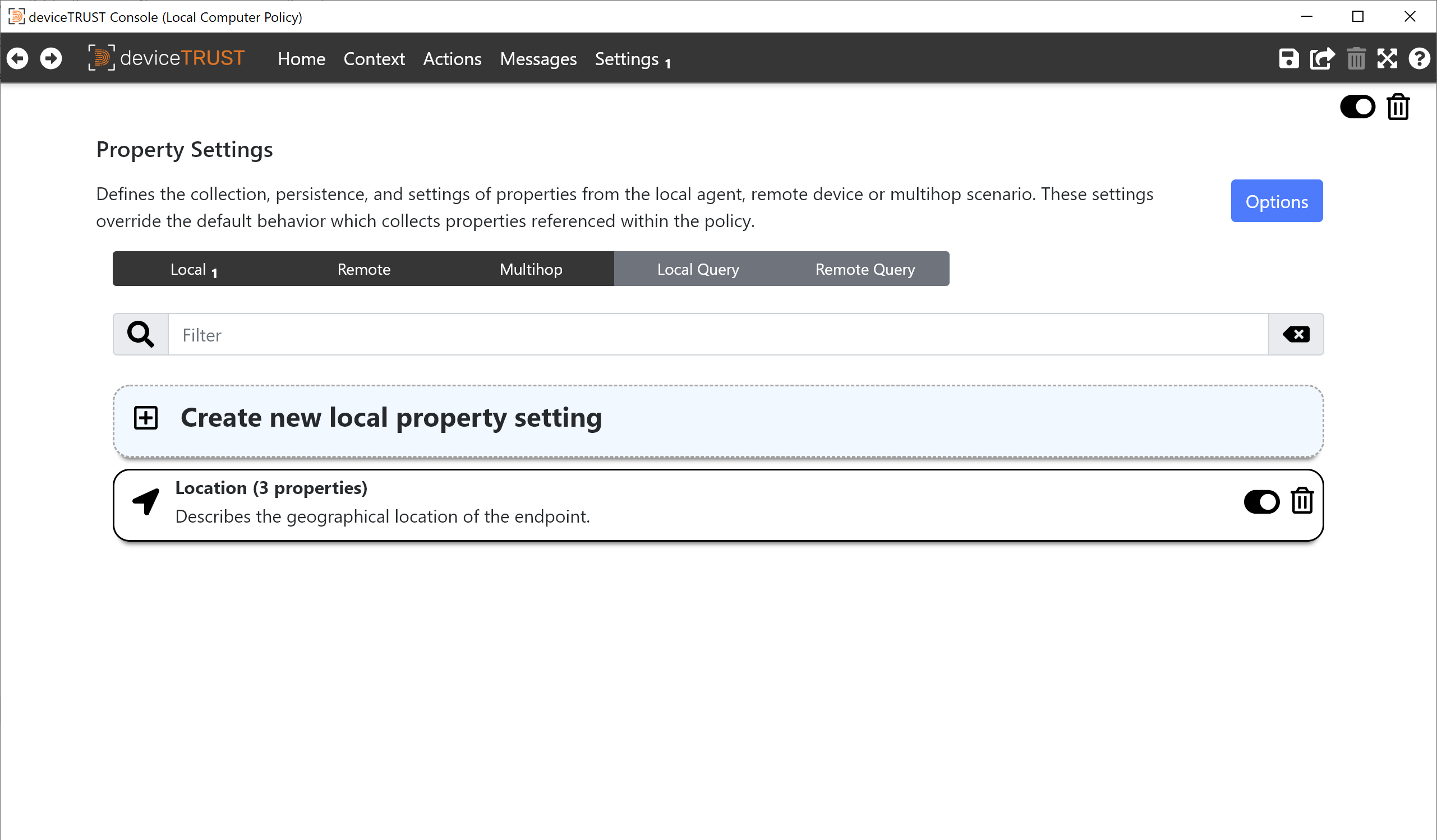The width and height of the screenshot is (1437, 840).
Task: Export the policy using the share icon
Action: click(x=1323, y=58)
